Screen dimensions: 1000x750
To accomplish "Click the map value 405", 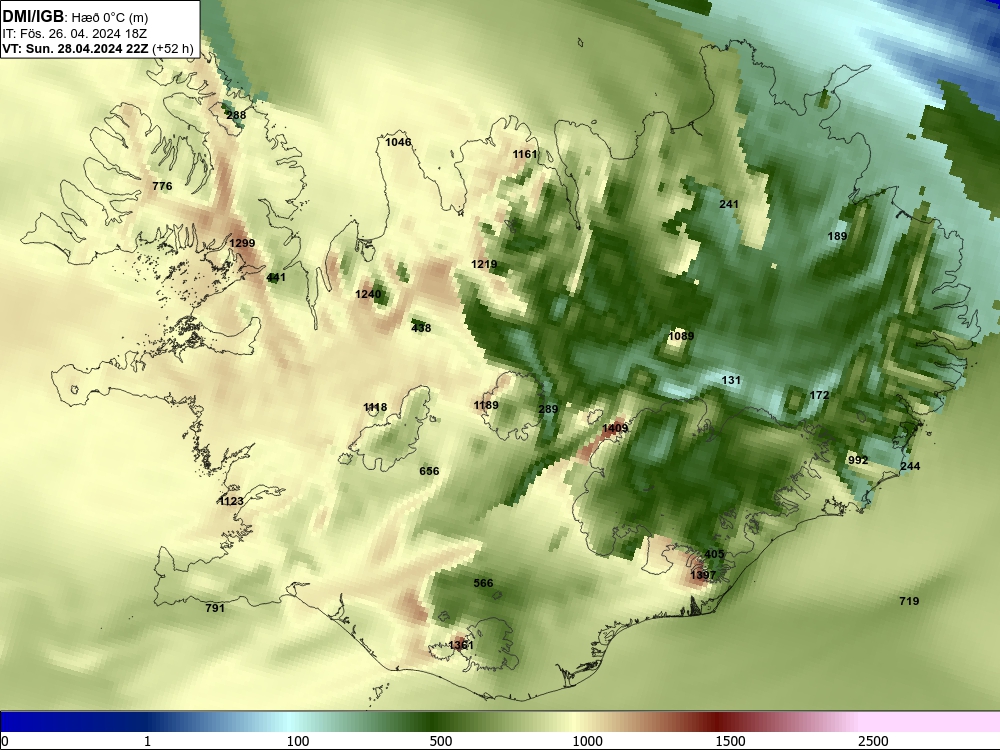I will [x=714, y=554].
